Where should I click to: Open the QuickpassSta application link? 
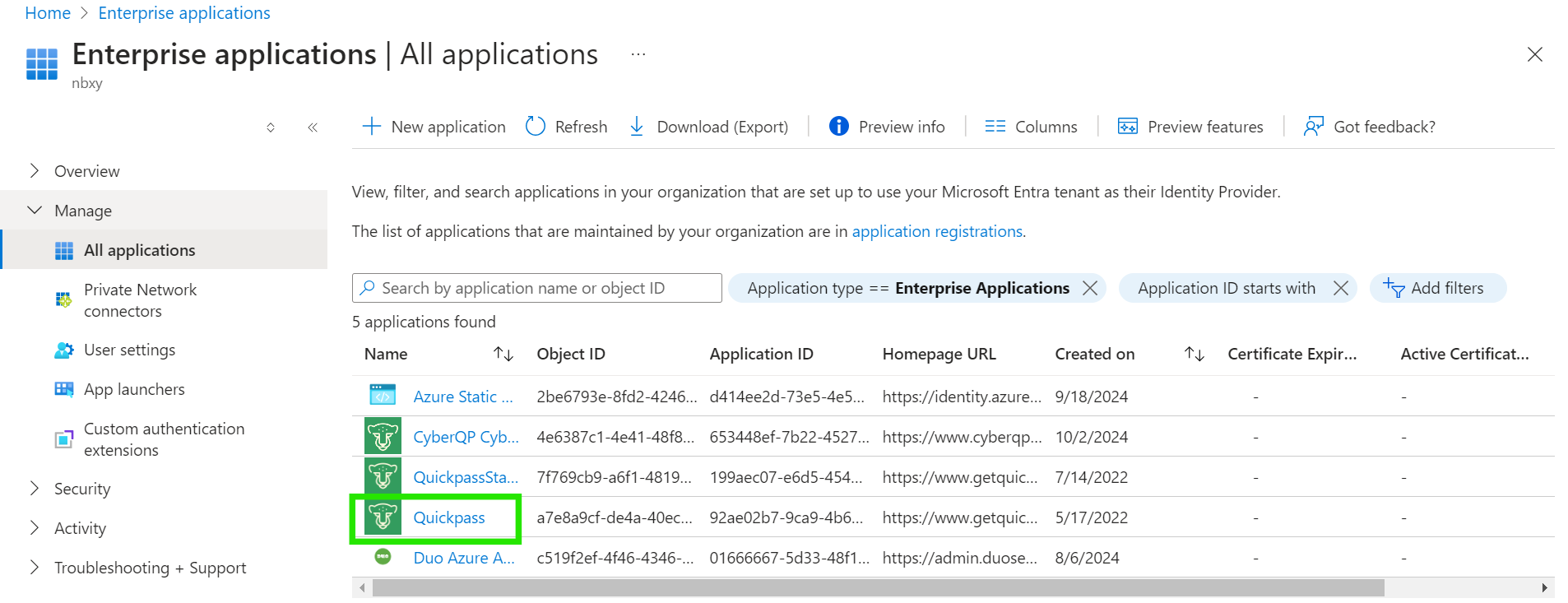pos(466,477)
